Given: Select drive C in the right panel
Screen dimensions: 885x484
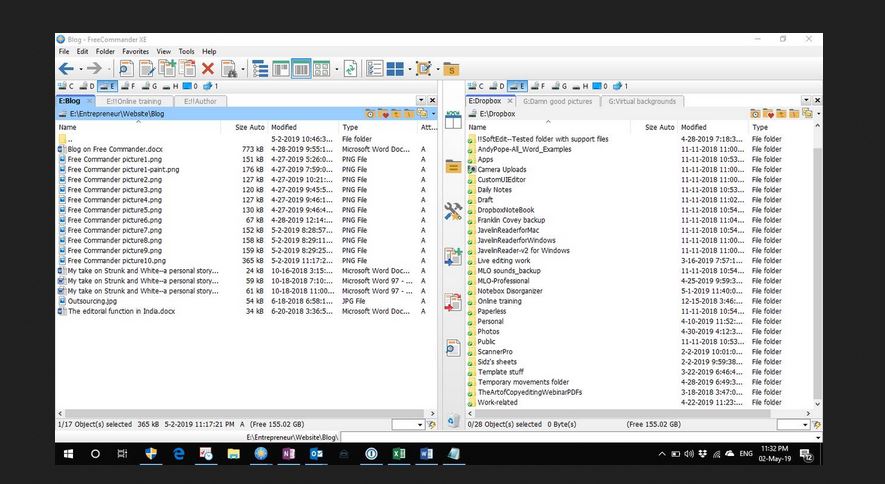Looking at the screenshot, I should [x=476, y=86].
